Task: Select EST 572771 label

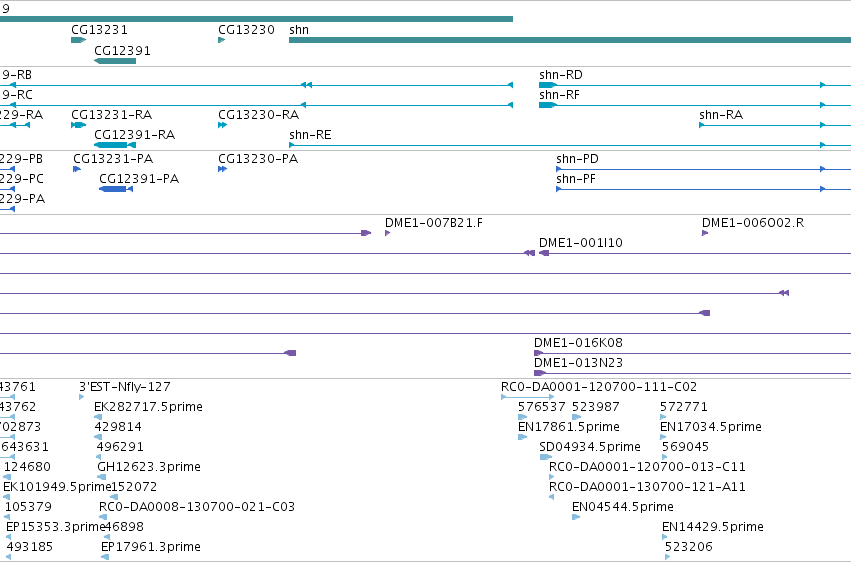Action: tap(684, 407)
